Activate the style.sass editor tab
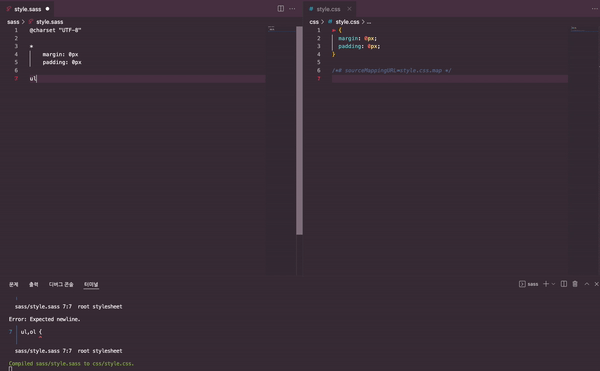 click(28, 9)
